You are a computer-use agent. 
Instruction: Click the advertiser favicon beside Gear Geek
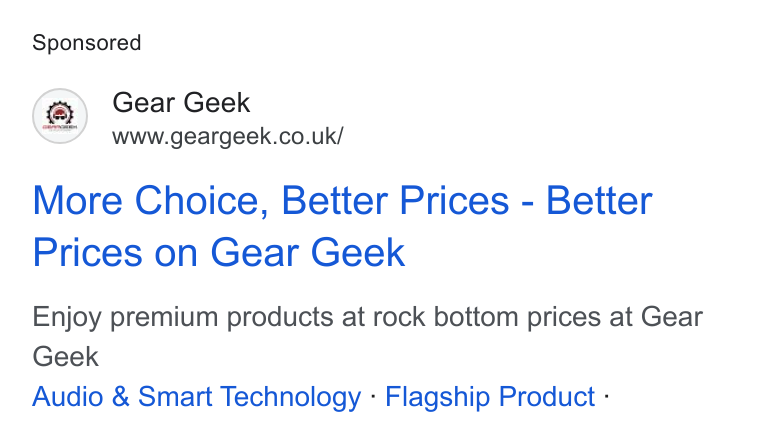pos(60,116)
